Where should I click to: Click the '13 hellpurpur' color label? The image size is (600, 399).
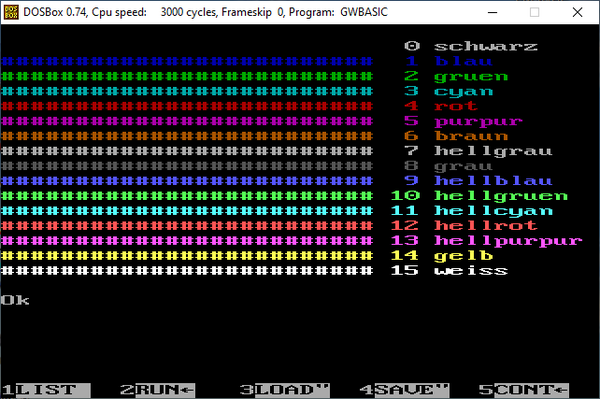click(486, 240)
